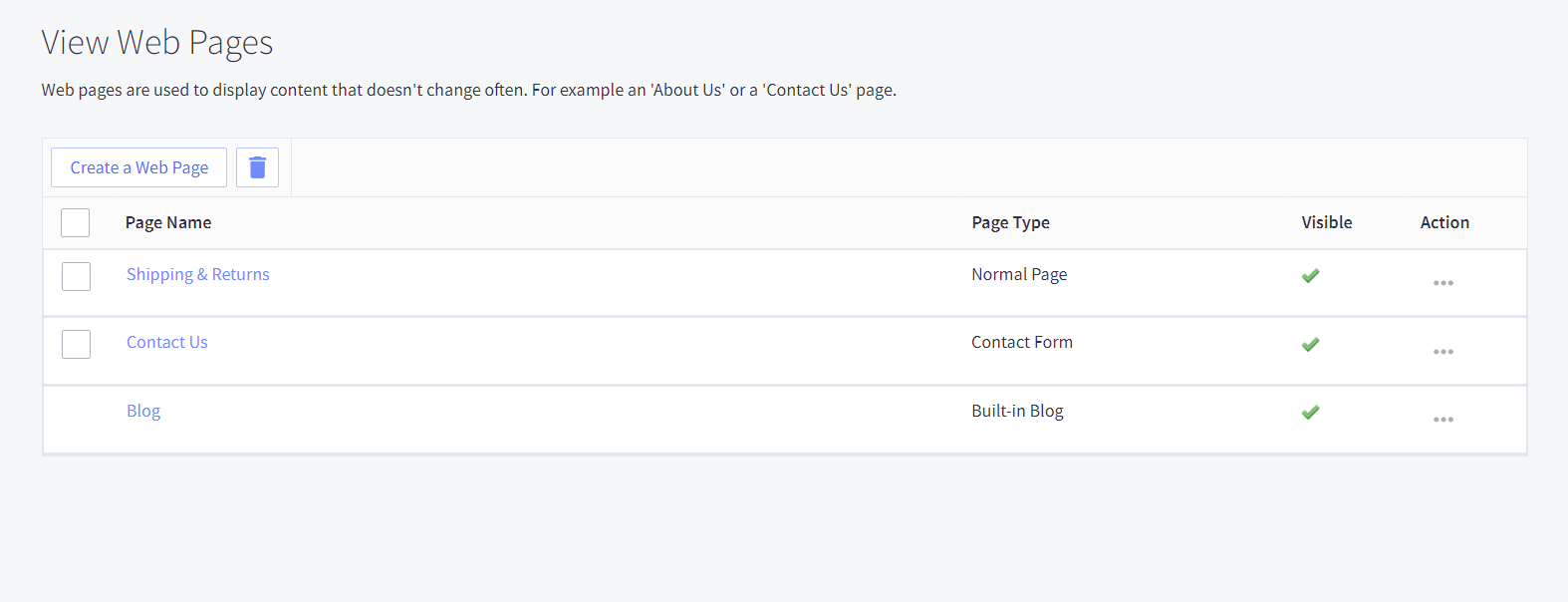This screenshot has width=1568, height=602.
Task: Select the Shipping & Returns row checkbox
Action: [77, 276]
